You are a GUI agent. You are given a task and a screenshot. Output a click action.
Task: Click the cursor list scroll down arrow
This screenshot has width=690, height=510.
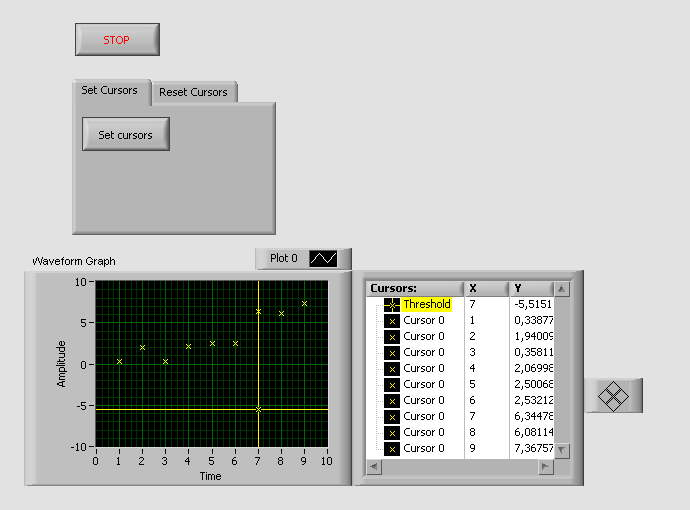pyautogui.click(x=561, y=450)
